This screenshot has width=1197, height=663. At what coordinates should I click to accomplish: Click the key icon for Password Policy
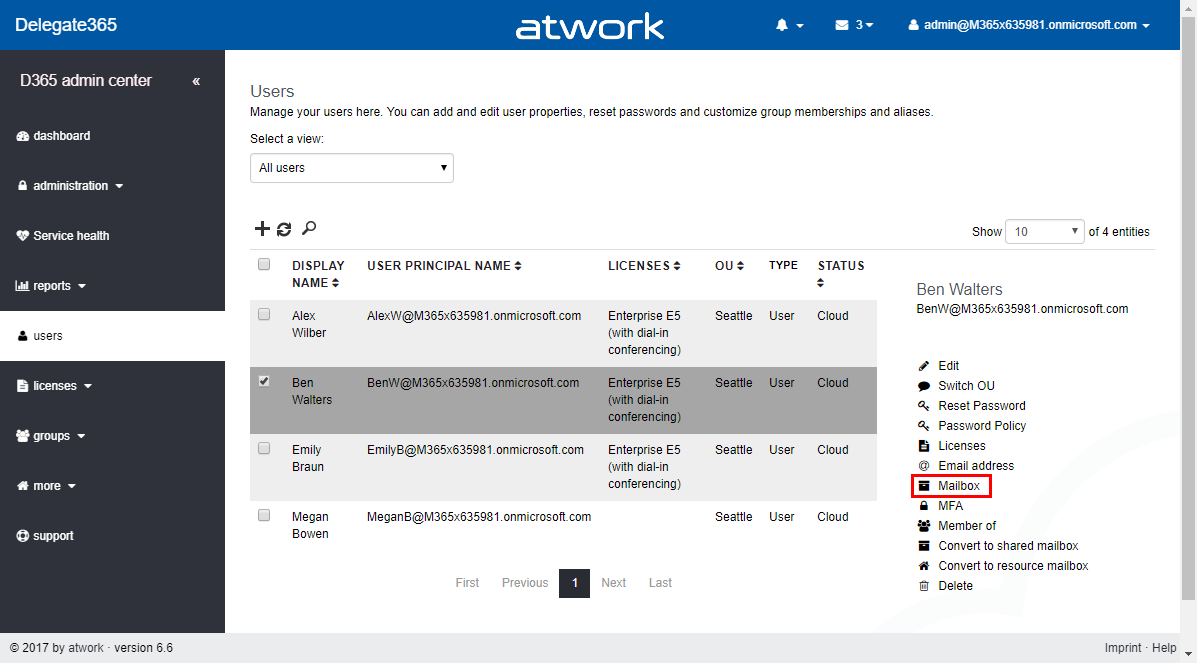tap(924, 425)
